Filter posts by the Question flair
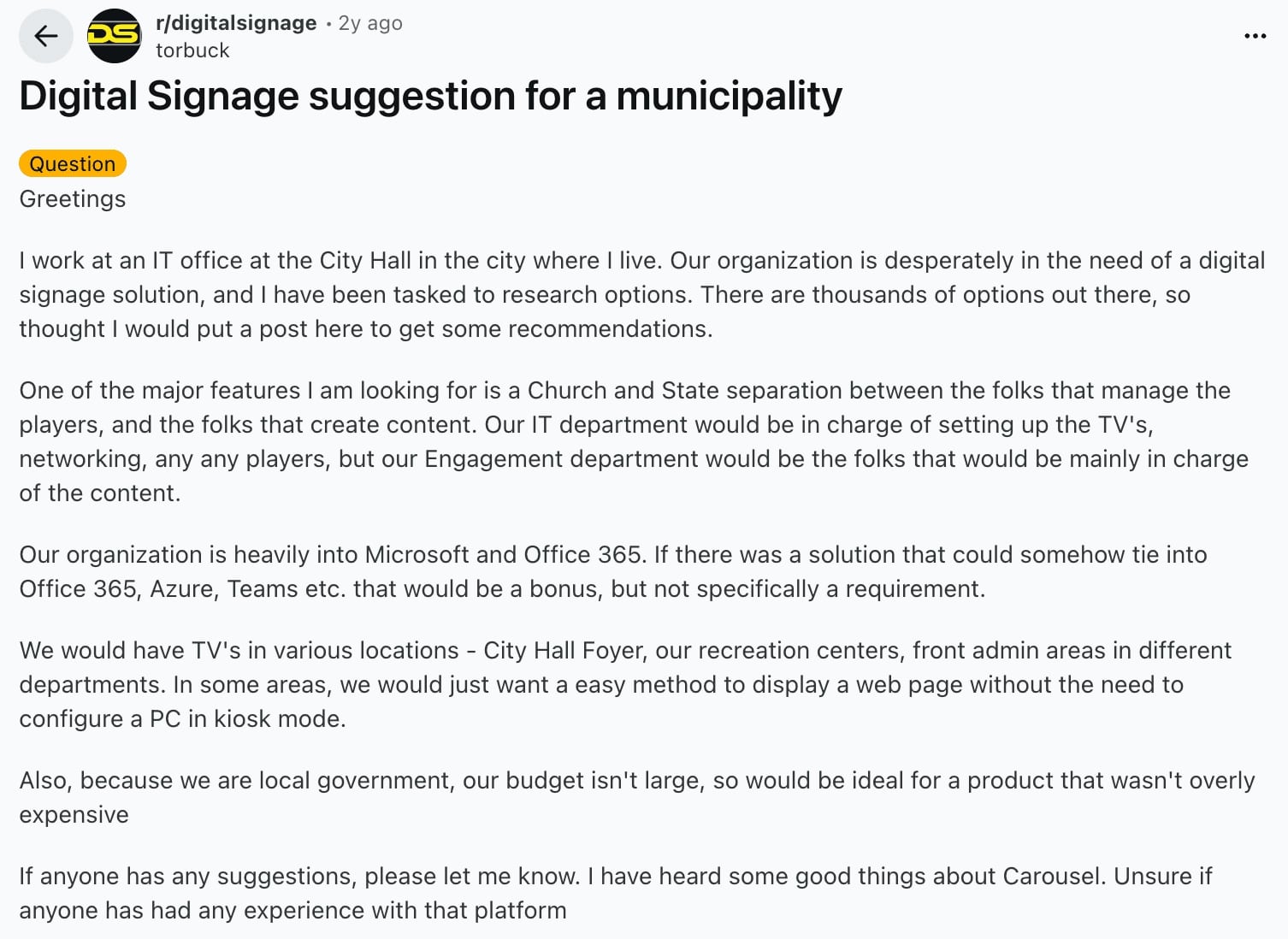 click(72, 163)
